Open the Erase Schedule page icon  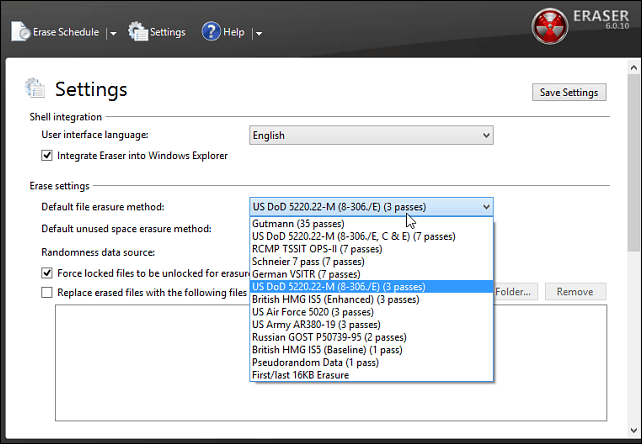20,32
